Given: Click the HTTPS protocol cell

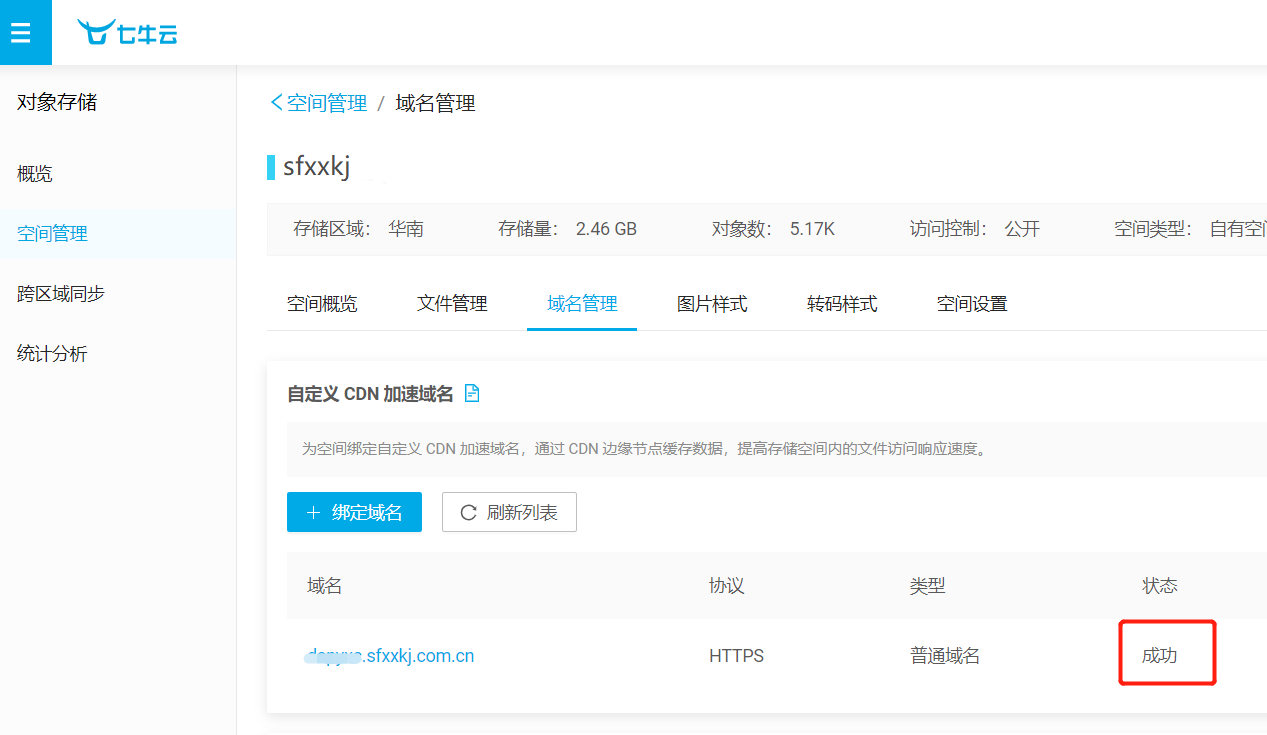Looking at the screenshot, I should (736, 656).
